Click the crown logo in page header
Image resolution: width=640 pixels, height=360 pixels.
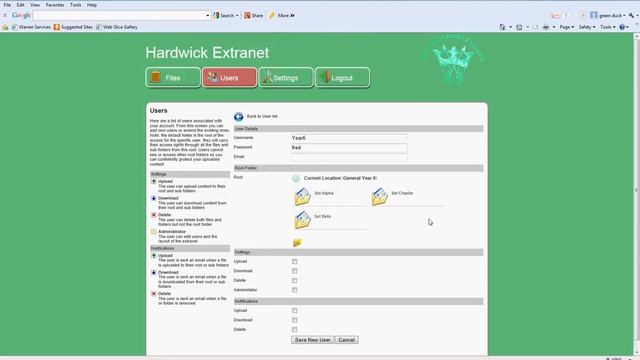pyautogui.click(x=453, y=60)
